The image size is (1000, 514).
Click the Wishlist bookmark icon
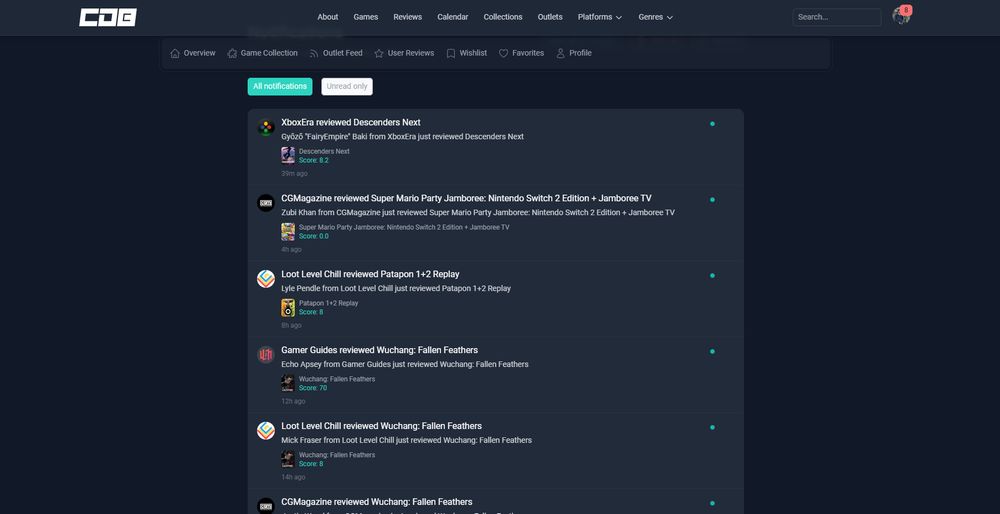pyautogui.click(x=451, y=54)
